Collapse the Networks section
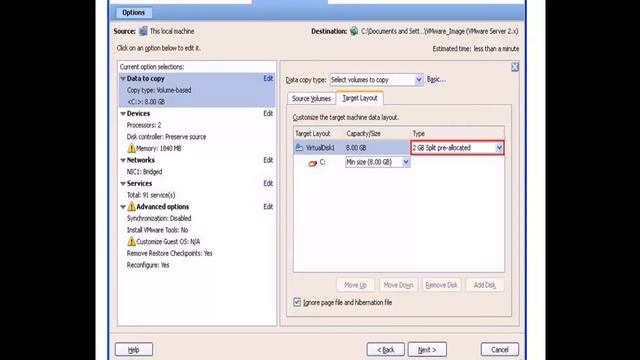 click(x=123, y=160)
